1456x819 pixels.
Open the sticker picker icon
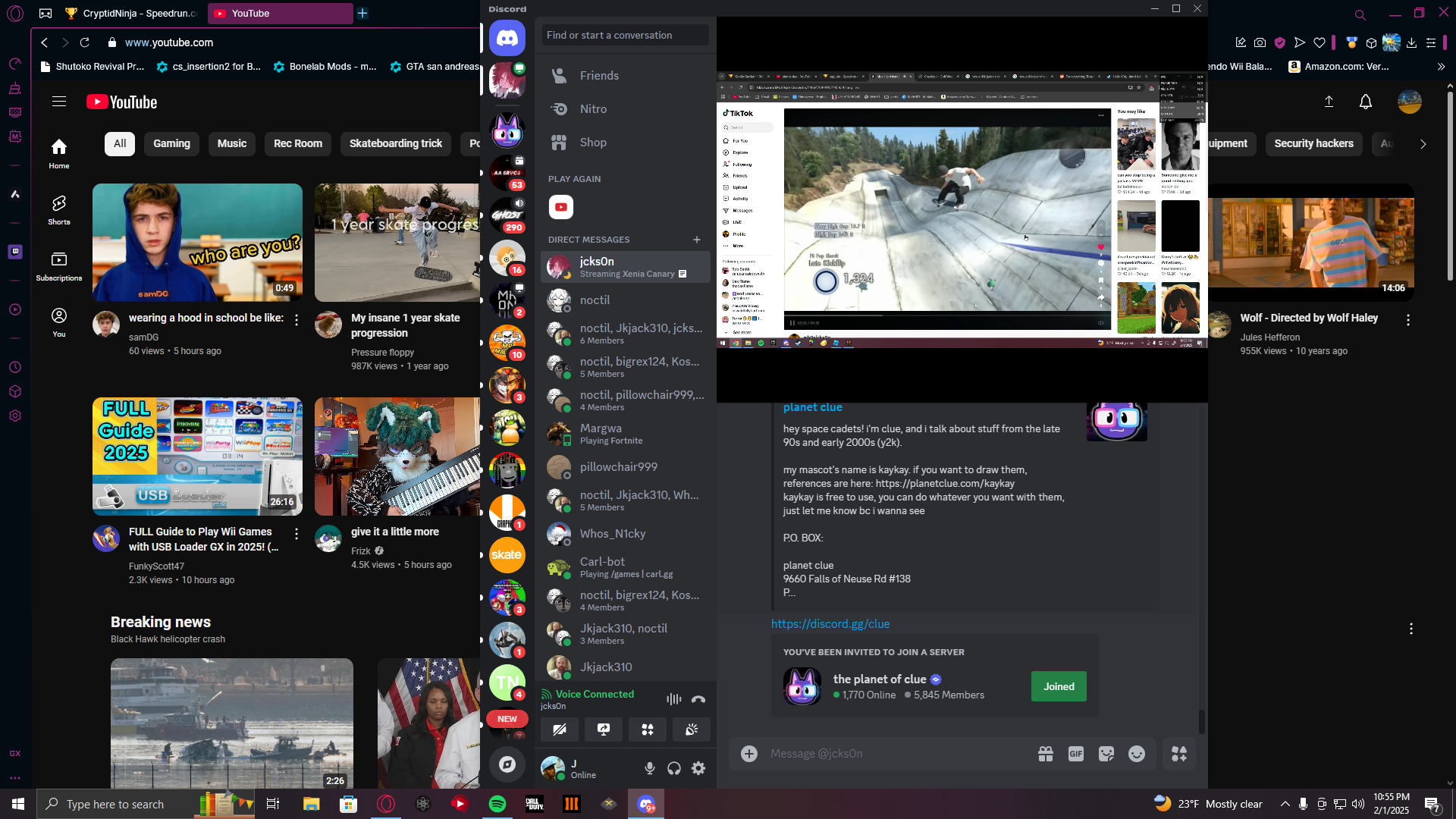click(1106, 754)
